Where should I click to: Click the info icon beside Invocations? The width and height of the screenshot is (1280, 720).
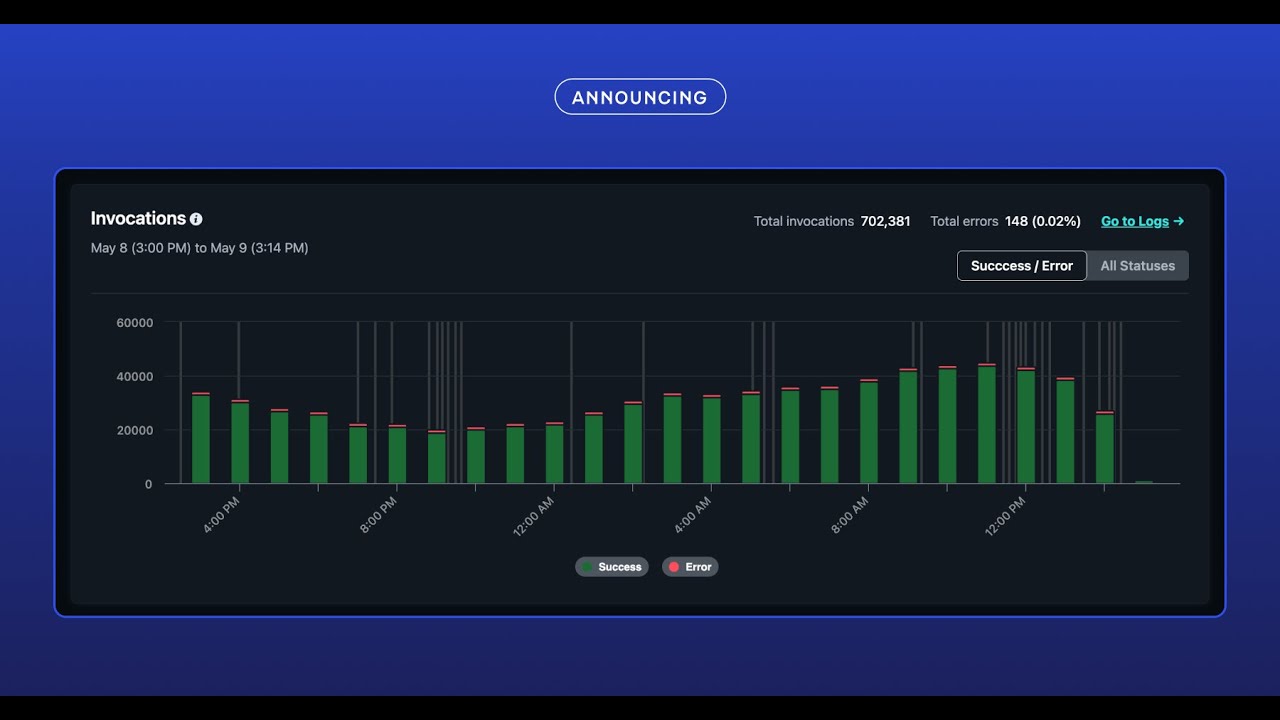[196, 219]
